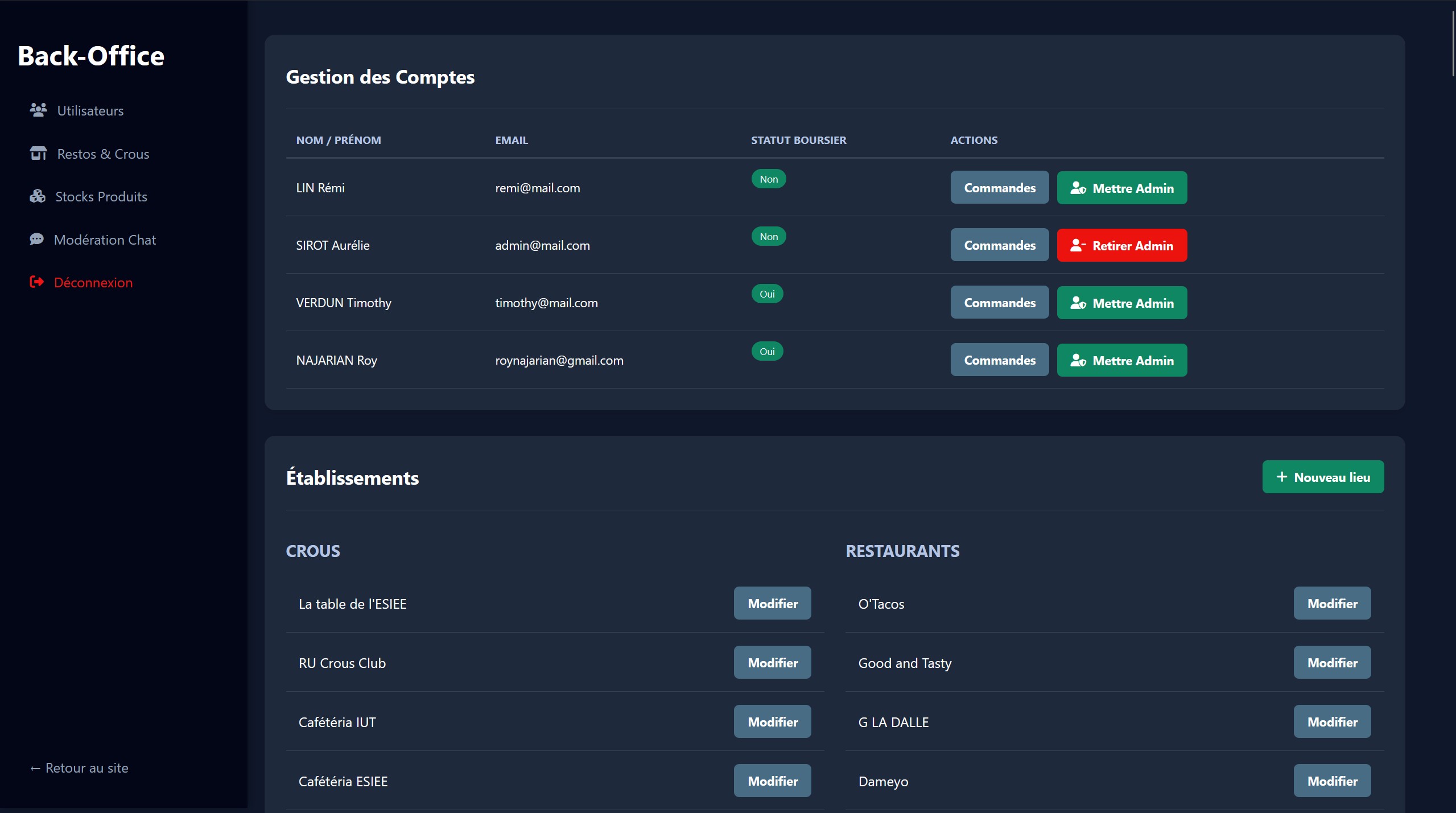This screenshot has width=1456, height=813.
Task: Click the Stocks Produits boxes icon
Action: tap(38, 196)
